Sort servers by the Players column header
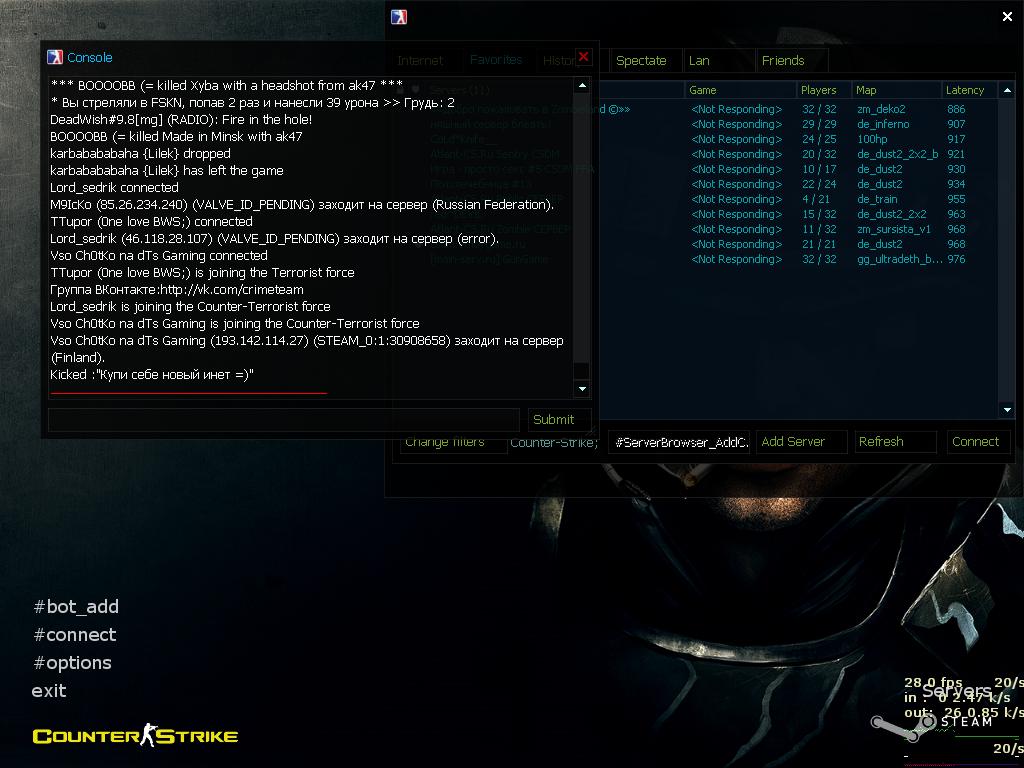This screenshot has width=1024, height=768. 824,90
